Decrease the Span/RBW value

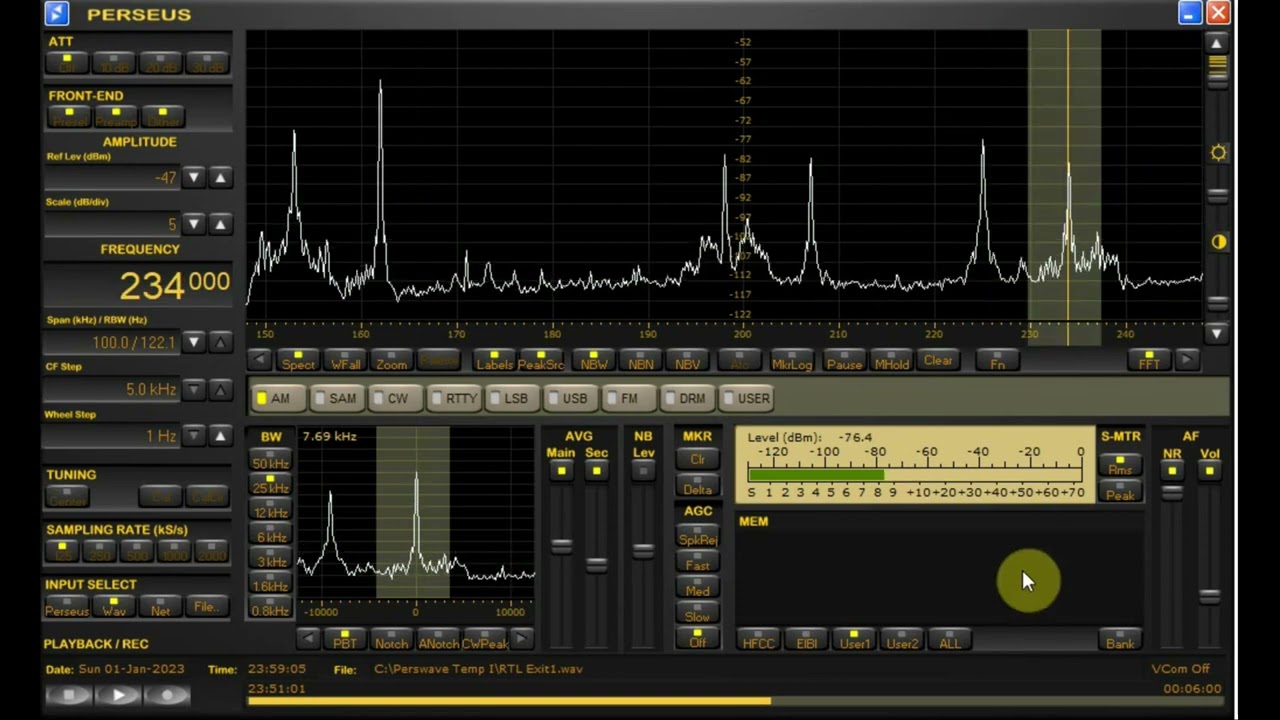194,342
